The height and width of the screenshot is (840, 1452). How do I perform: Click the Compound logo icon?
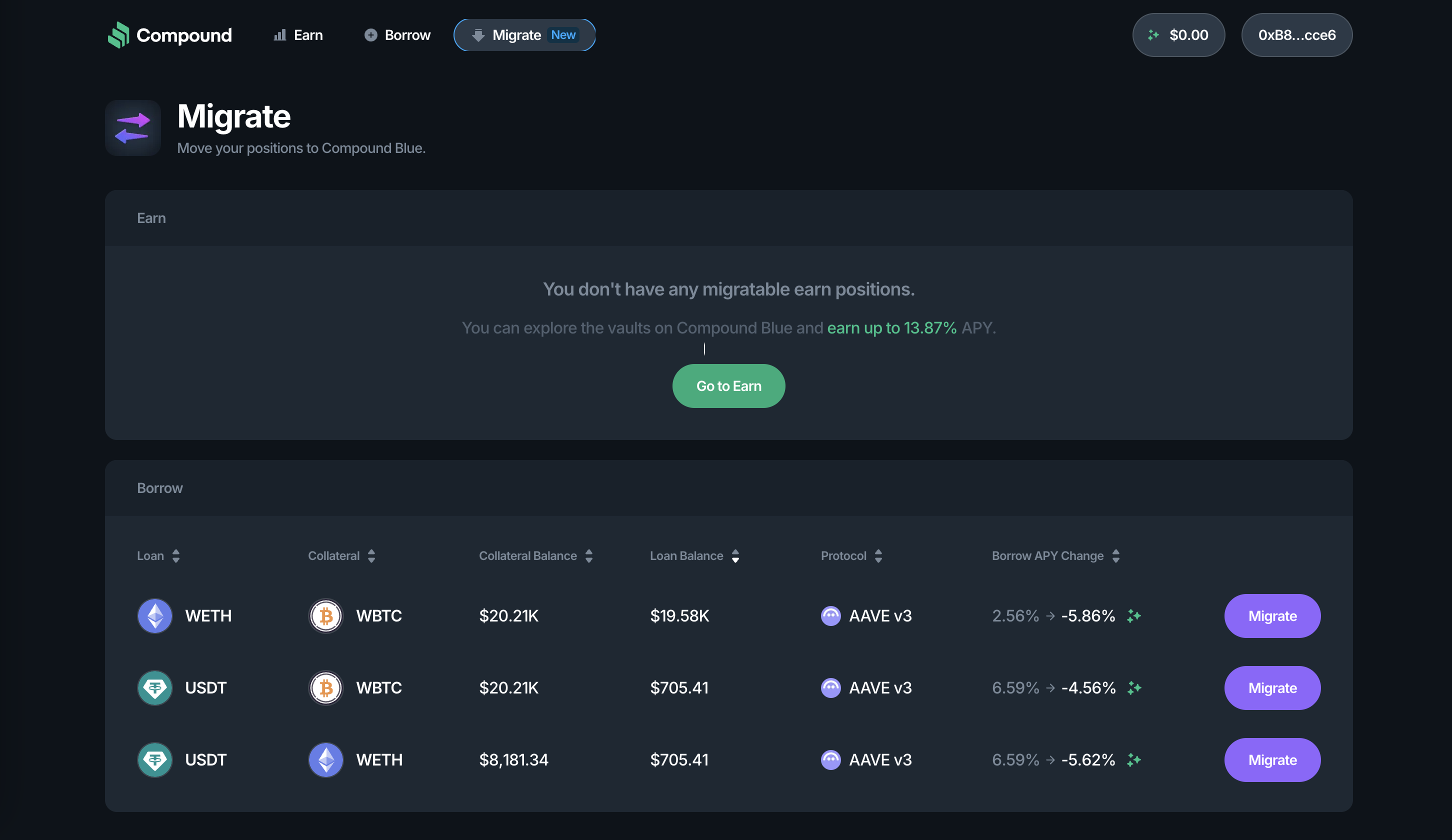[118, 35]
